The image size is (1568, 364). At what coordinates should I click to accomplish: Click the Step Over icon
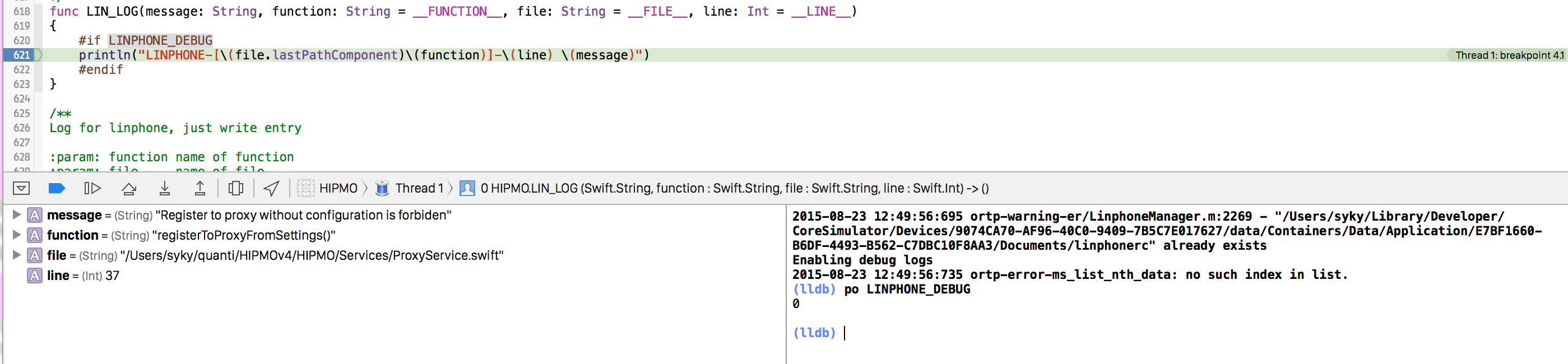pos(128,189)
